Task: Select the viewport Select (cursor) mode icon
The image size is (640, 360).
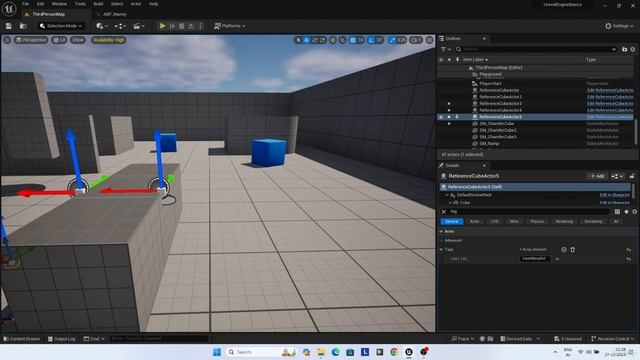Action: point(298,40)
